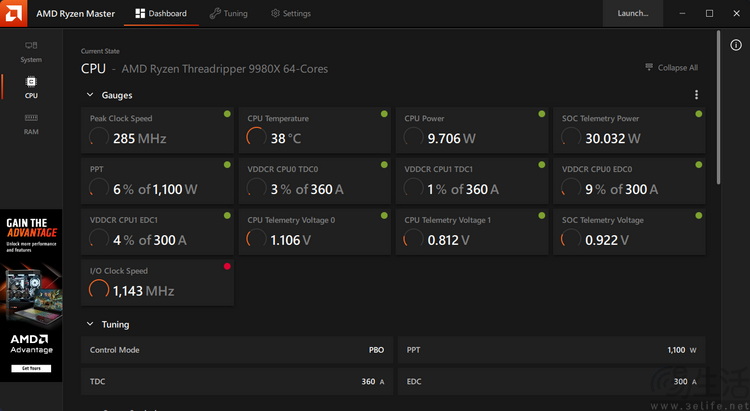
Task: Click the green status dot on SOC Telemetry Voltage
Action: click(x=699, y=215)
